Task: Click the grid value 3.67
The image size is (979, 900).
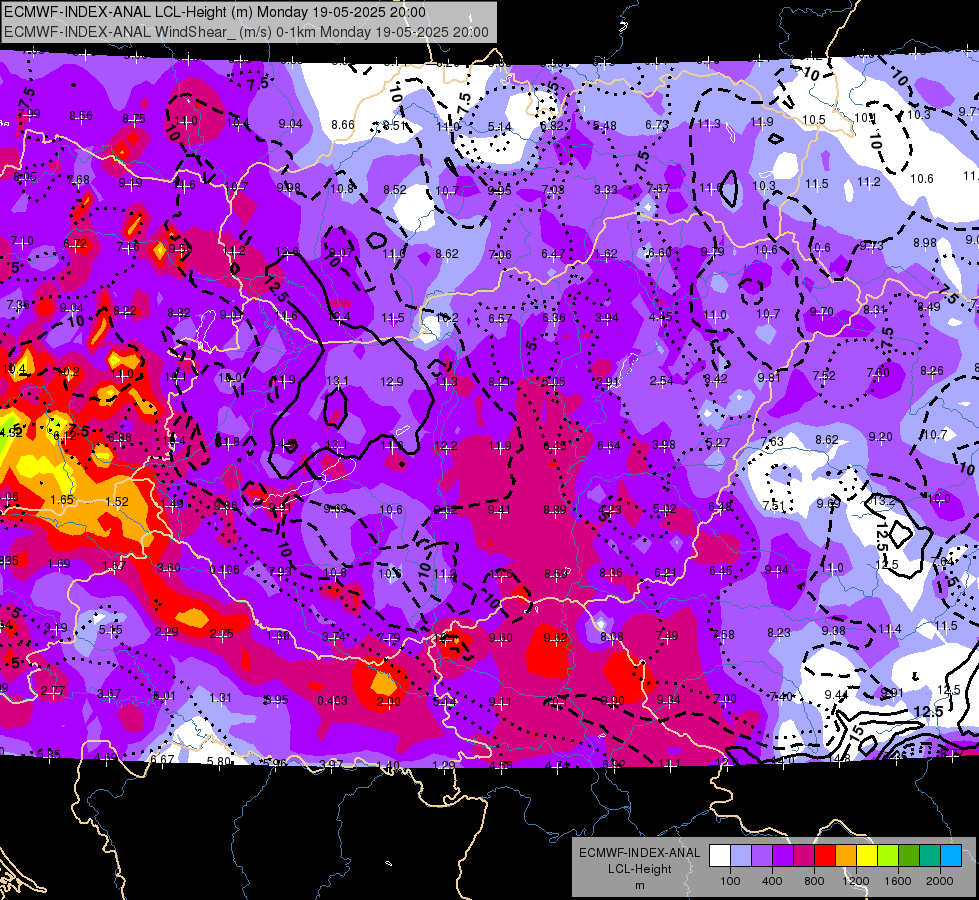Action: pos(109,693)
